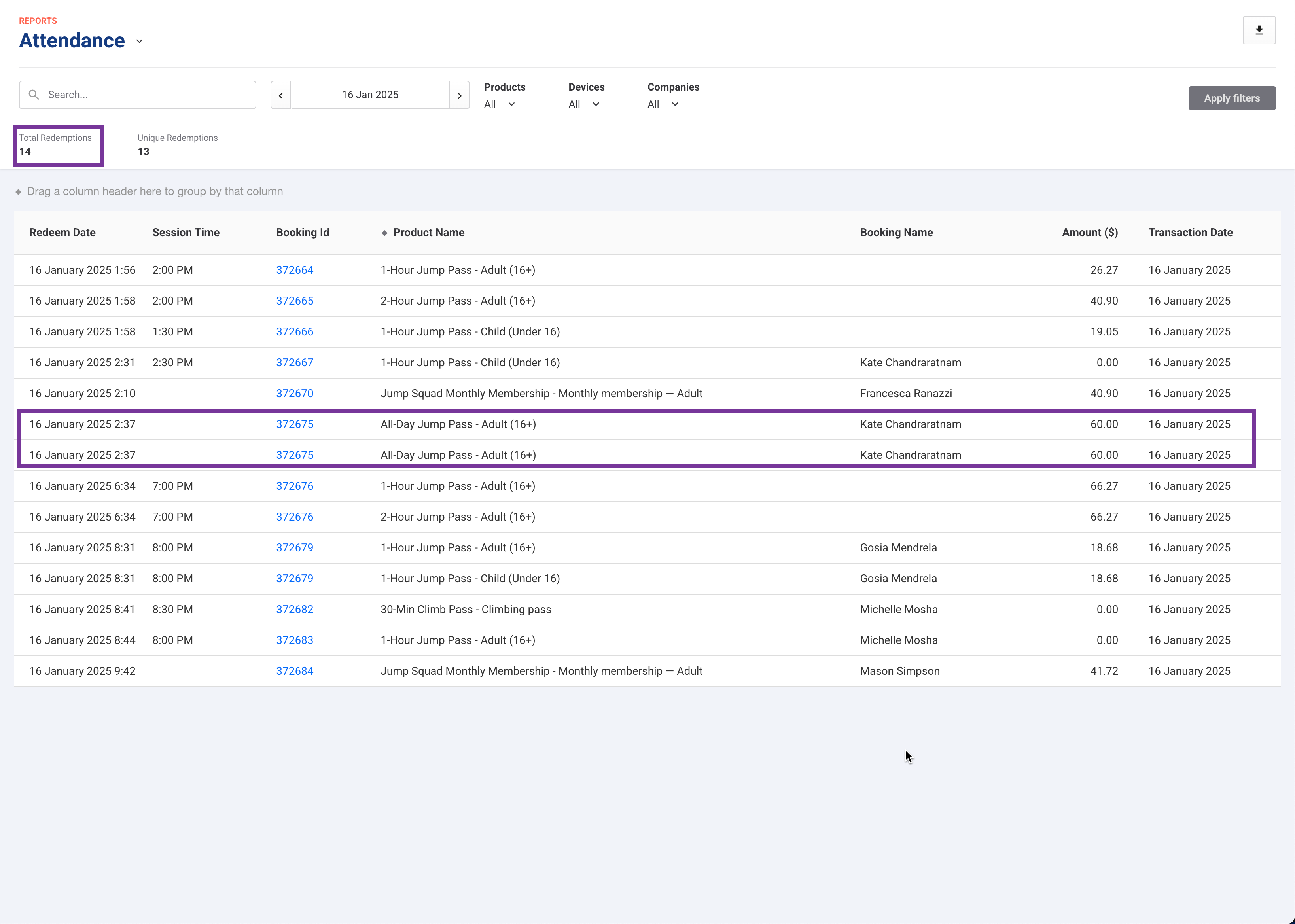Select the Mason Simpson booking name

click(899, 671)
